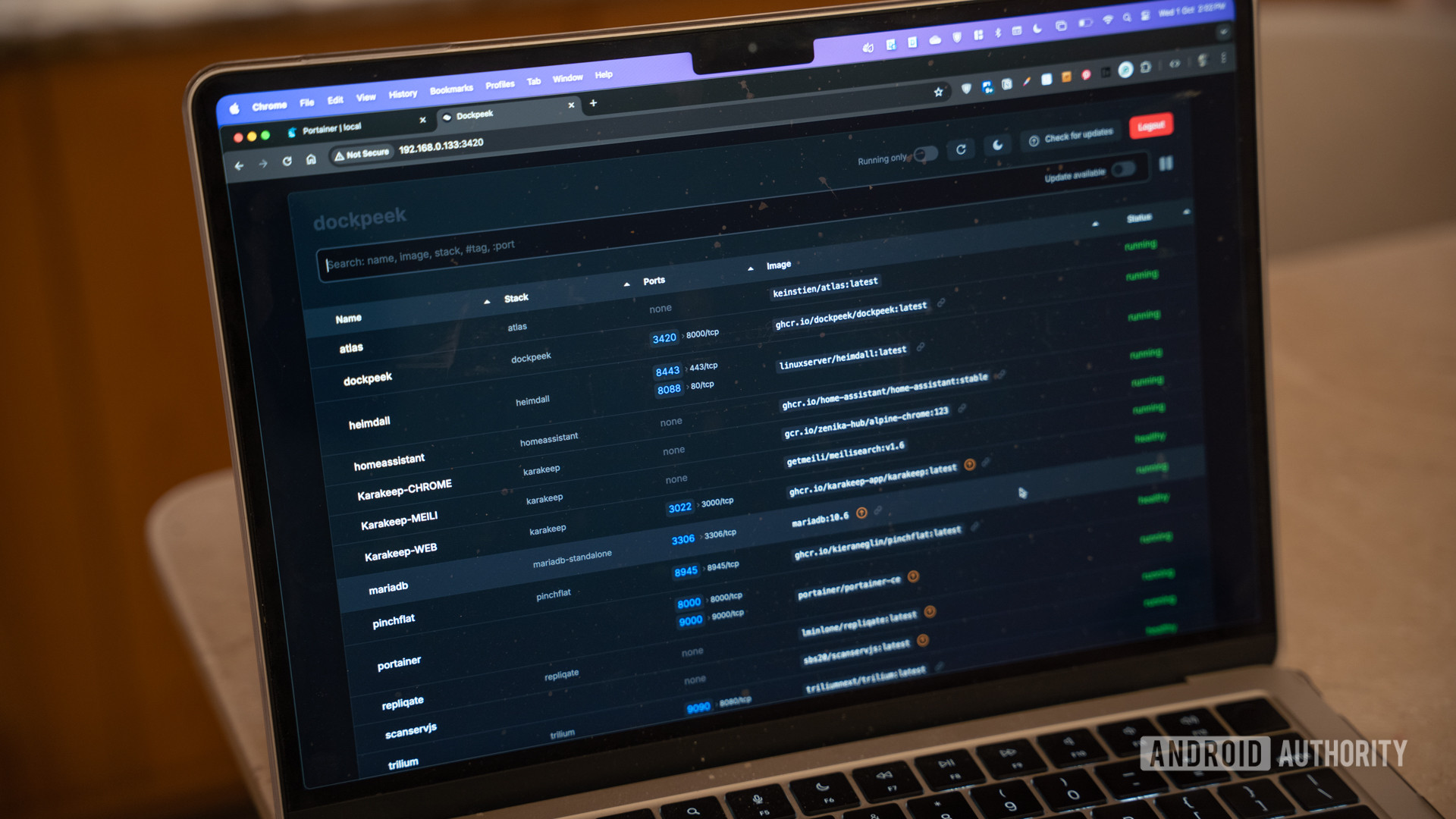Click the orange update badge next to portainer/portainer-ce
The height and width of the screenshot is (819, 1456).
[913, 576]
